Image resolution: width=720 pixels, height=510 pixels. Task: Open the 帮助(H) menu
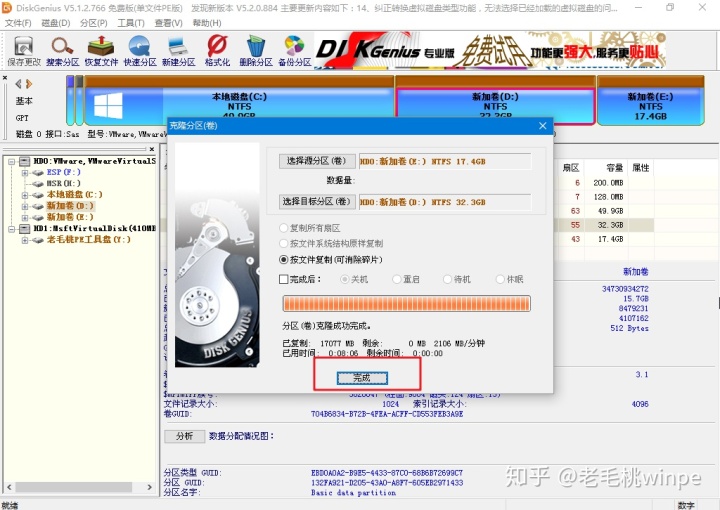click(207, 23)
